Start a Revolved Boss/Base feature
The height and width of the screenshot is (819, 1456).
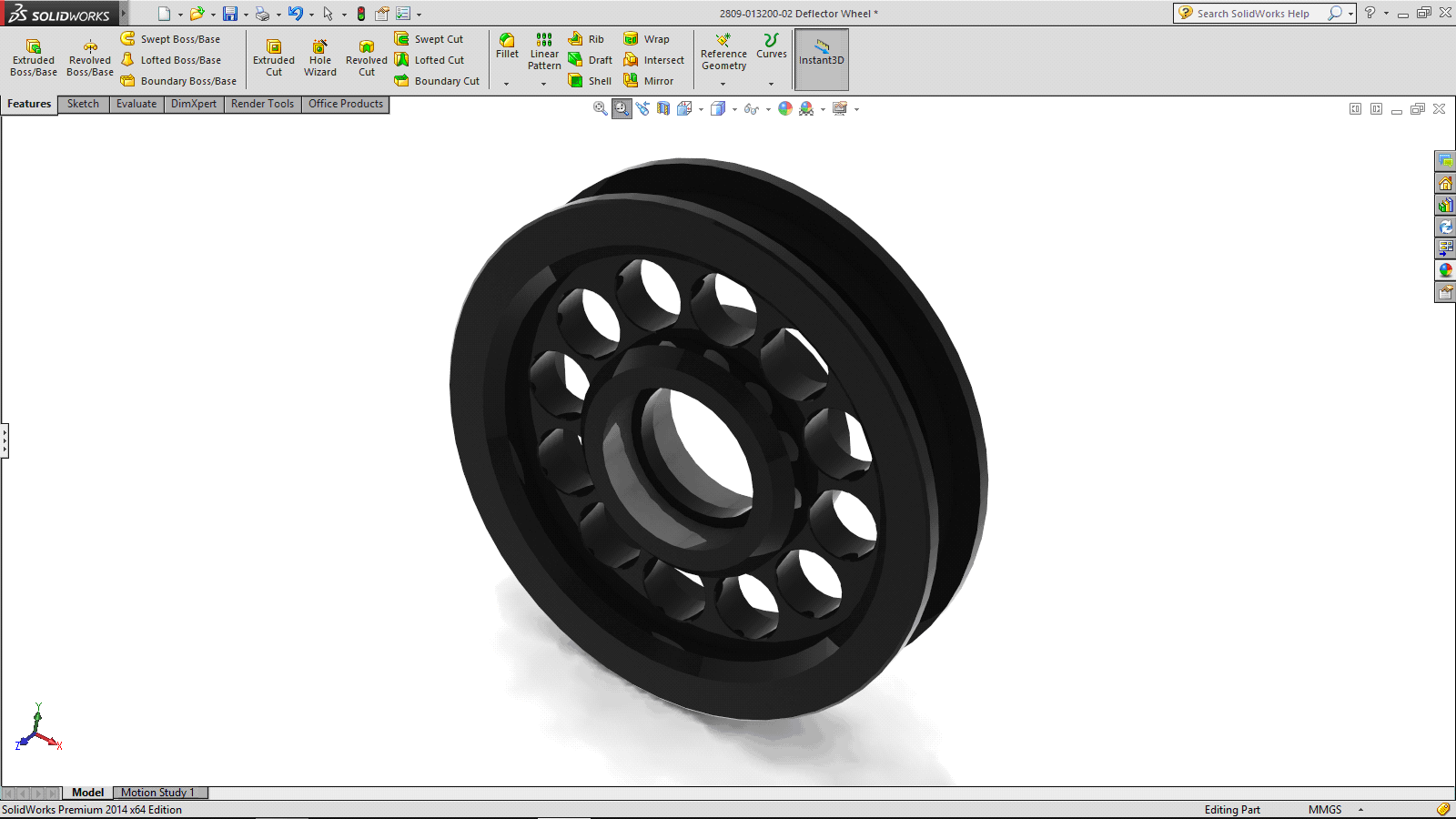coord(90,58)
